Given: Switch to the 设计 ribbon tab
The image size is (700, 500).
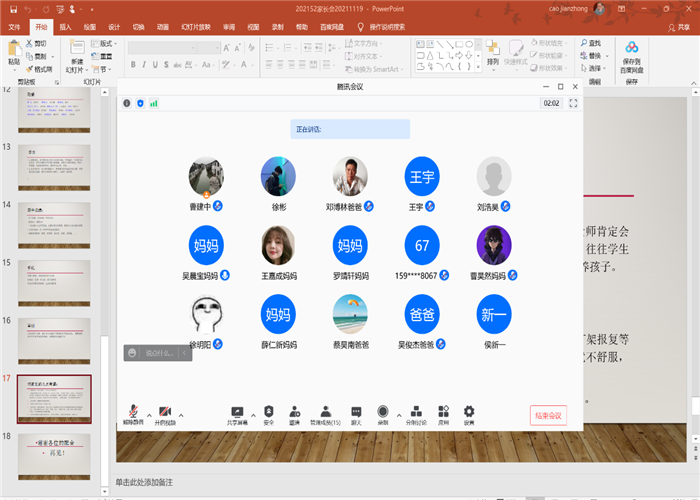Looking at the screenshot, I should [114, 27].
